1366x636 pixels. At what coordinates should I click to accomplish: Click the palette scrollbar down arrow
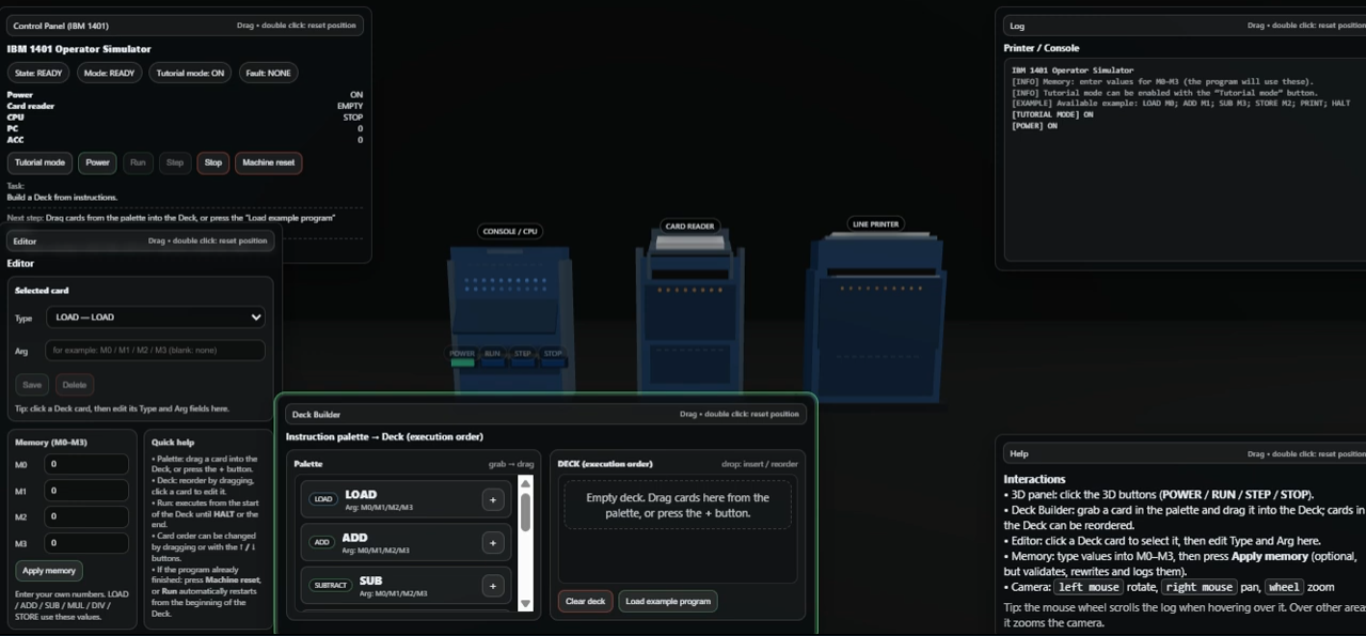[525, 603]
